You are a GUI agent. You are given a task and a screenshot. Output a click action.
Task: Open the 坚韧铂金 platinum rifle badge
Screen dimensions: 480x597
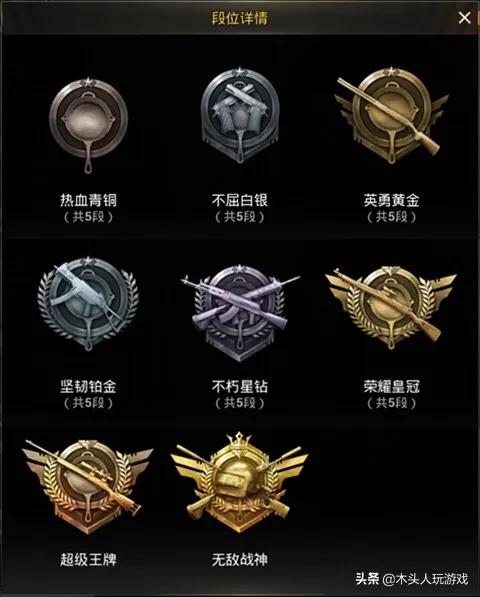pyautogui.click(x=88, y=303)
